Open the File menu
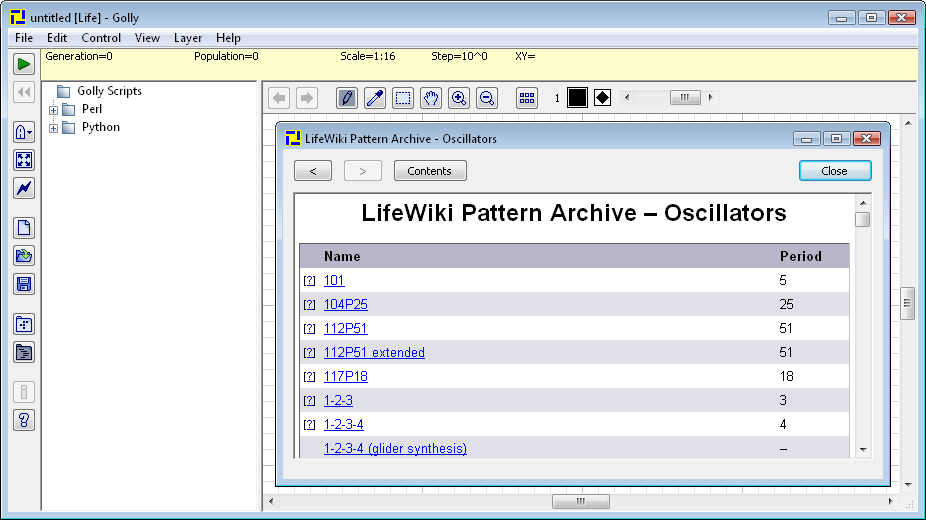 (x=24, y=38)
